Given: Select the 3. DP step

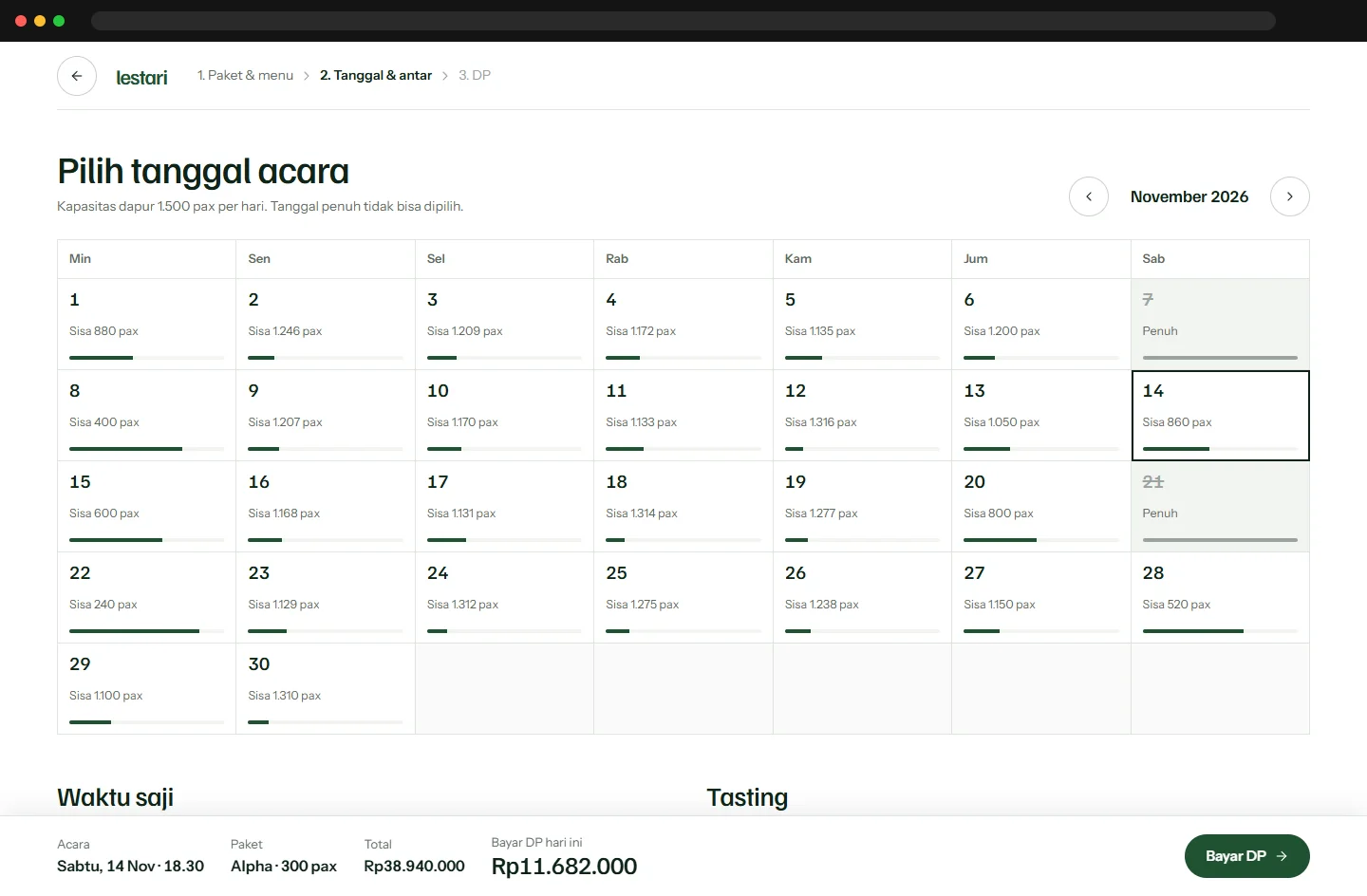Looking at the screenshot, I should pos(475,75).
